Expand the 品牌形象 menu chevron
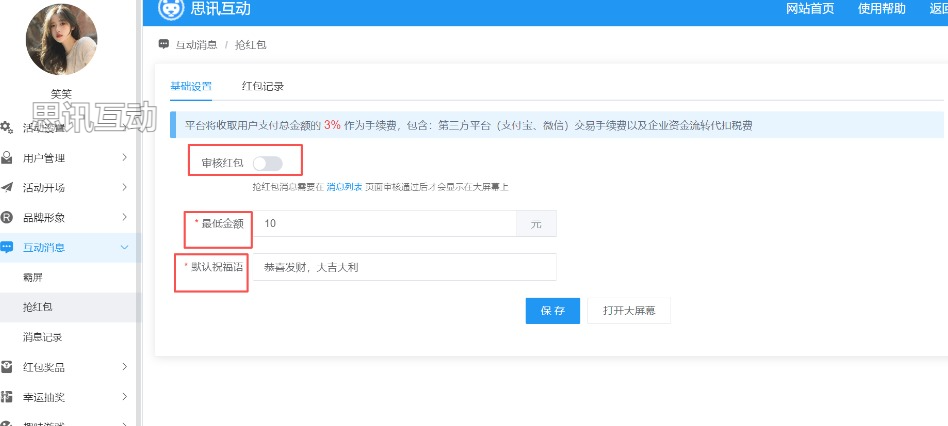This screenshot has width=948, height=426. point(124,218)
